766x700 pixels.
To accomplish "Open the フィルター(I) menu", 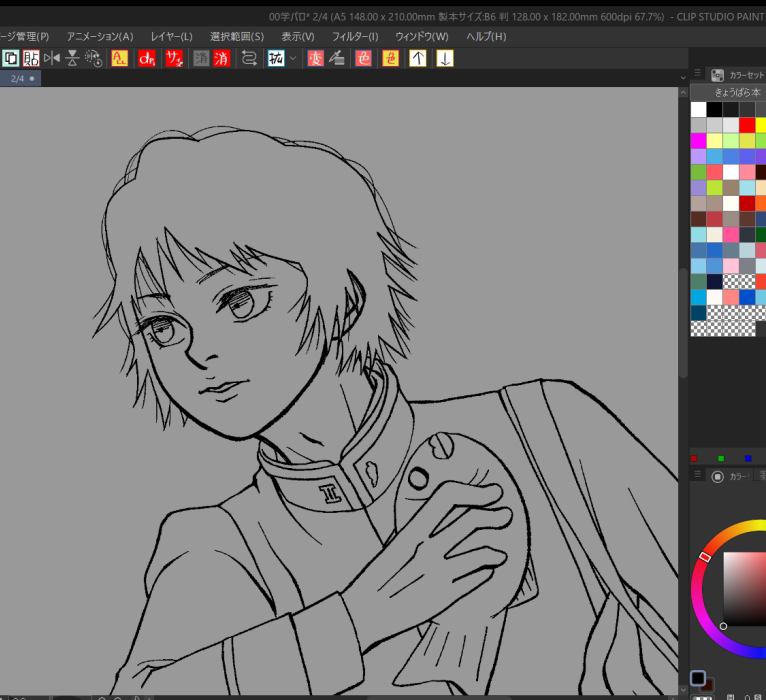I will point(355,37).
